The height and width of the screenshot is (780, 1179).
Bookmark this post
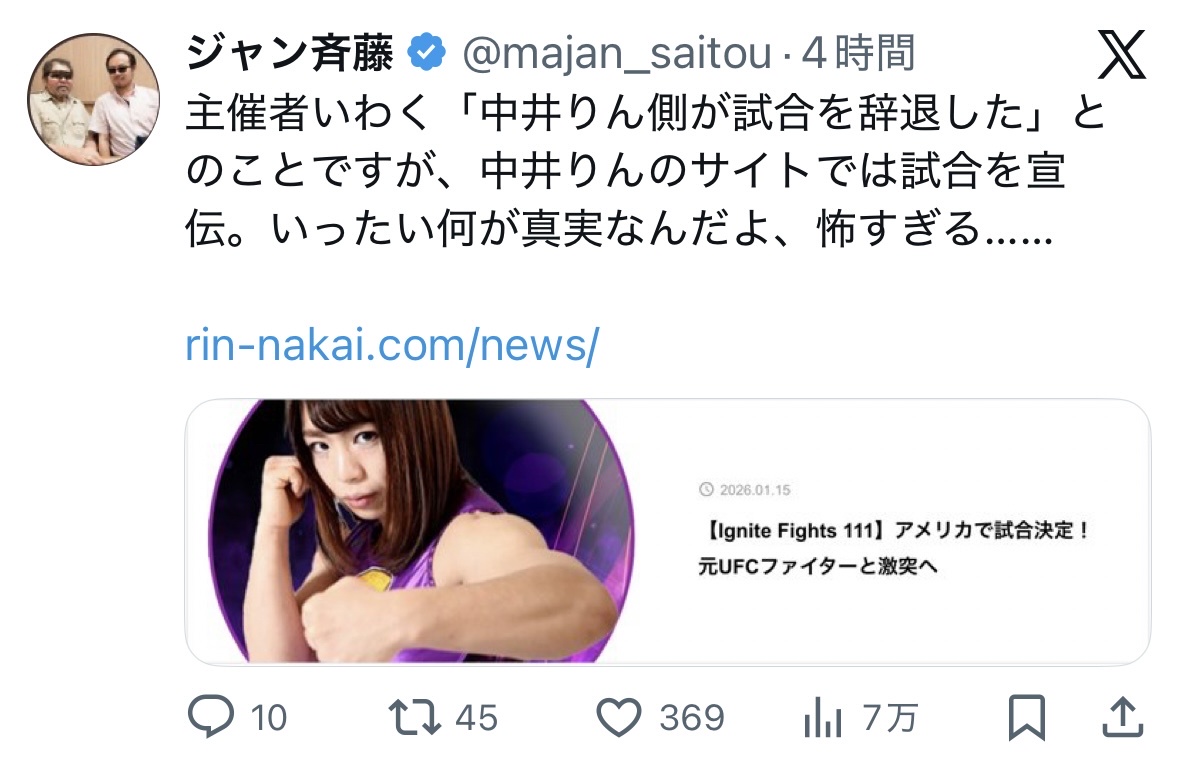(1026, 718)
